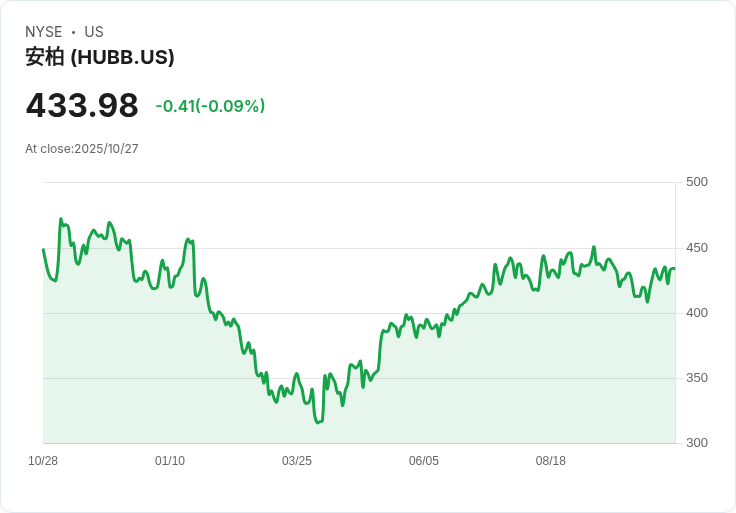Select the At close 2025/10/27 text
The width and height of the screenshot is (736, 513).
[x=82, y=149]
